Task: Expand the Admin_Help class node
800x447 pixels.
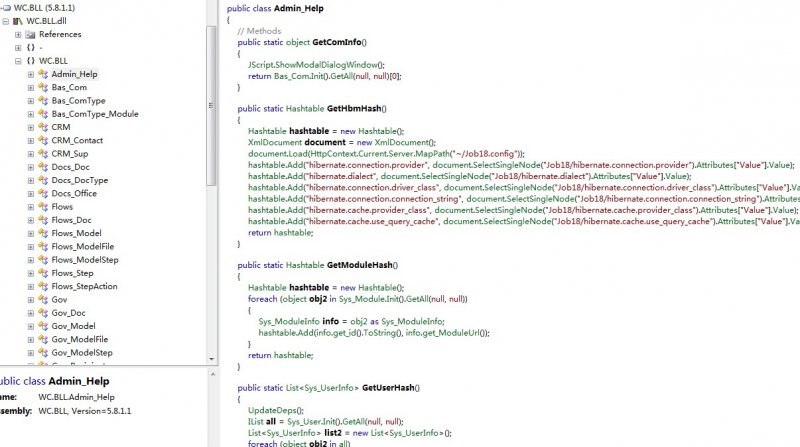Action: tap(31, 74)
